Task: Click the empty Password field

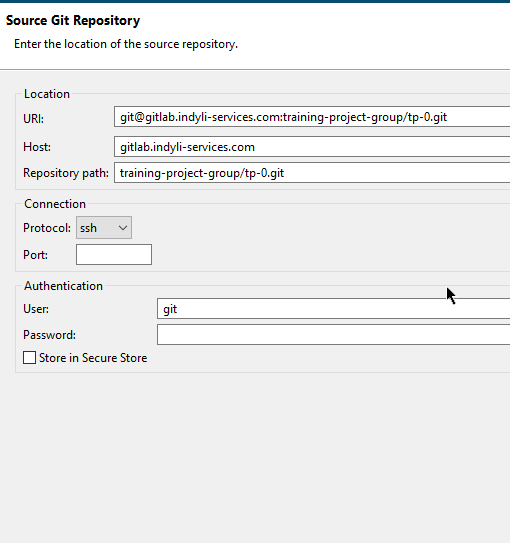Action: 333,335
